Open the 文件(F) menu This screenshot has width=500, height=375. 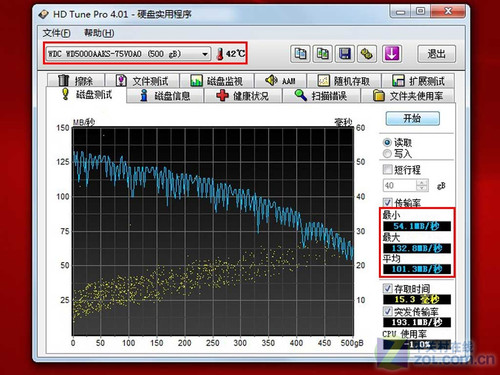click(x=56, y=33)
